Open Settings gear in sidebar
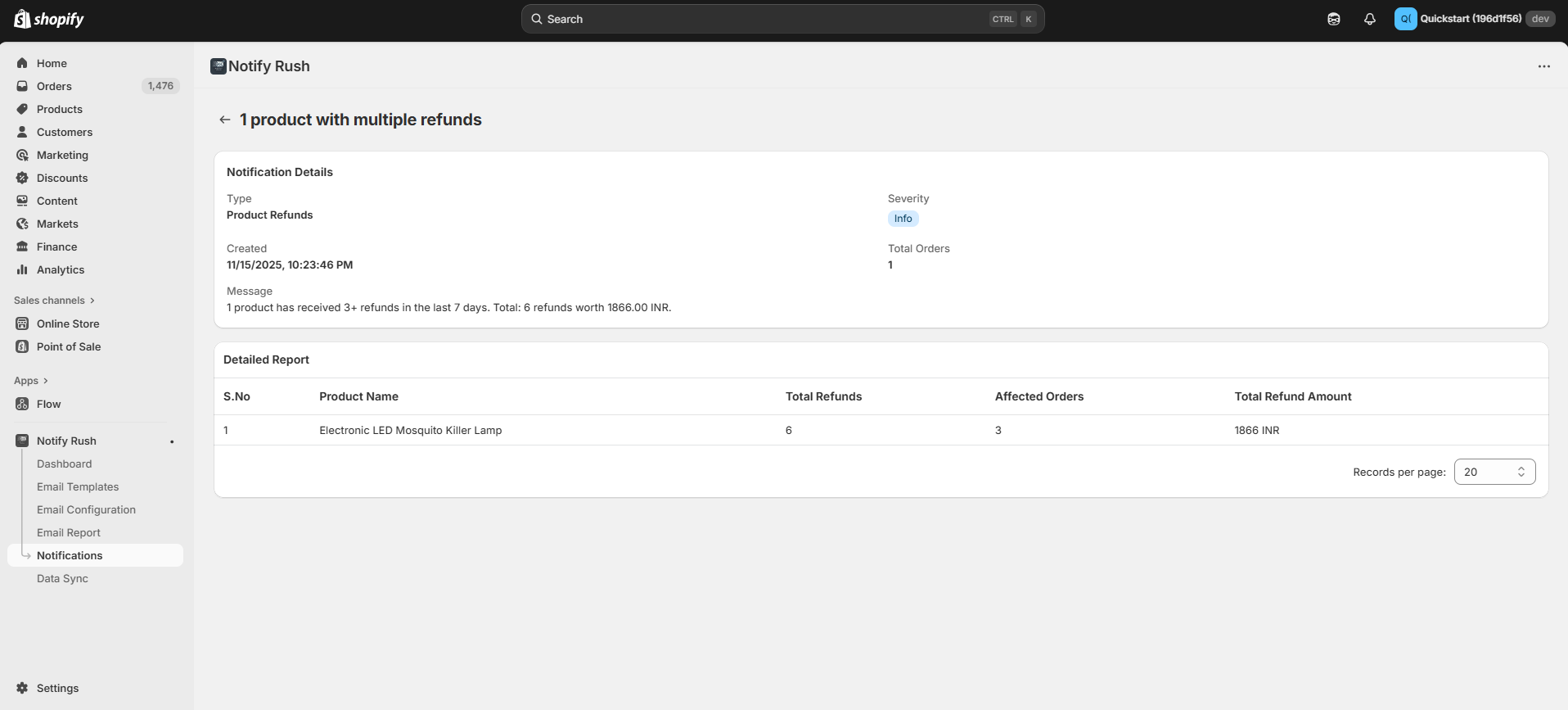This screenshot has height=710, width=1568. 23,688
